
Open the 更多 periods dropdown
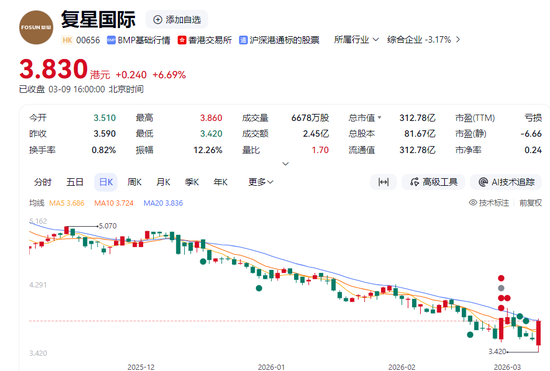click(x=261, y=182)
